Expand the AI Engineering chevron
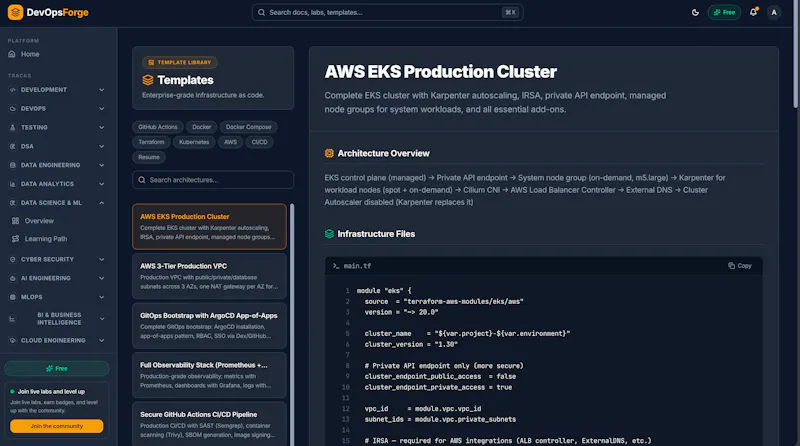 [102, 279]
